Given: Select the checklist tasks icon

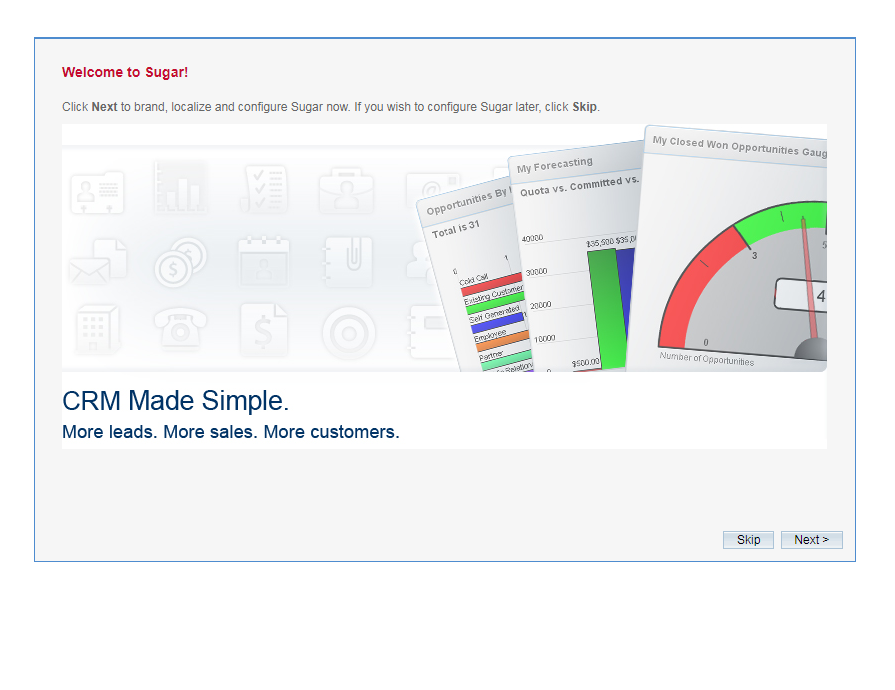Looking at the screenshot, I should point(264,190).
